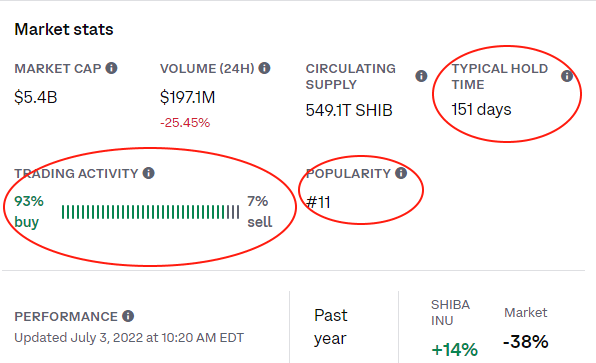Click the 93% buy label
596x363 pixels.
(x=29, y=211)
